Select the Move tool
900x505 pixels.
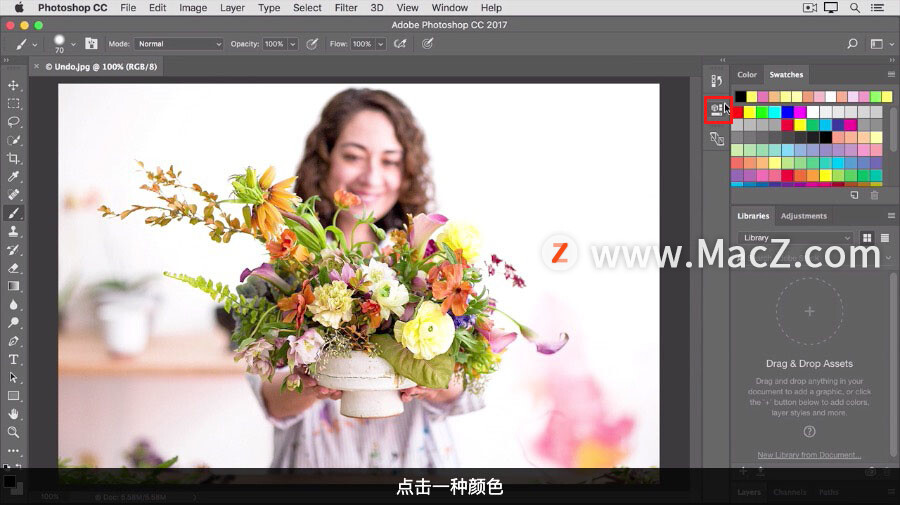click(x=13, y=86)
